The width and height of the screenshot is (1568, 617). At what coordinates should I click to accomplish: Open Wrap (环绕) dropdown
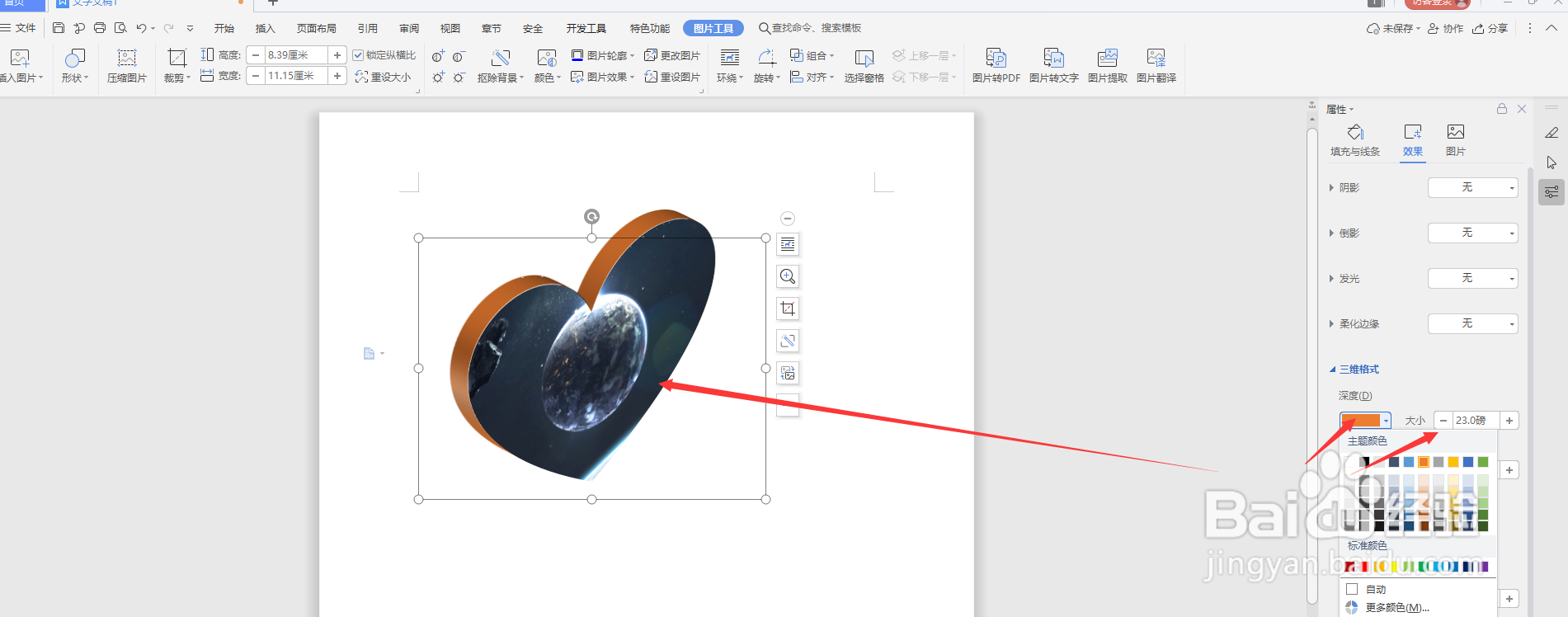(730, 78)
